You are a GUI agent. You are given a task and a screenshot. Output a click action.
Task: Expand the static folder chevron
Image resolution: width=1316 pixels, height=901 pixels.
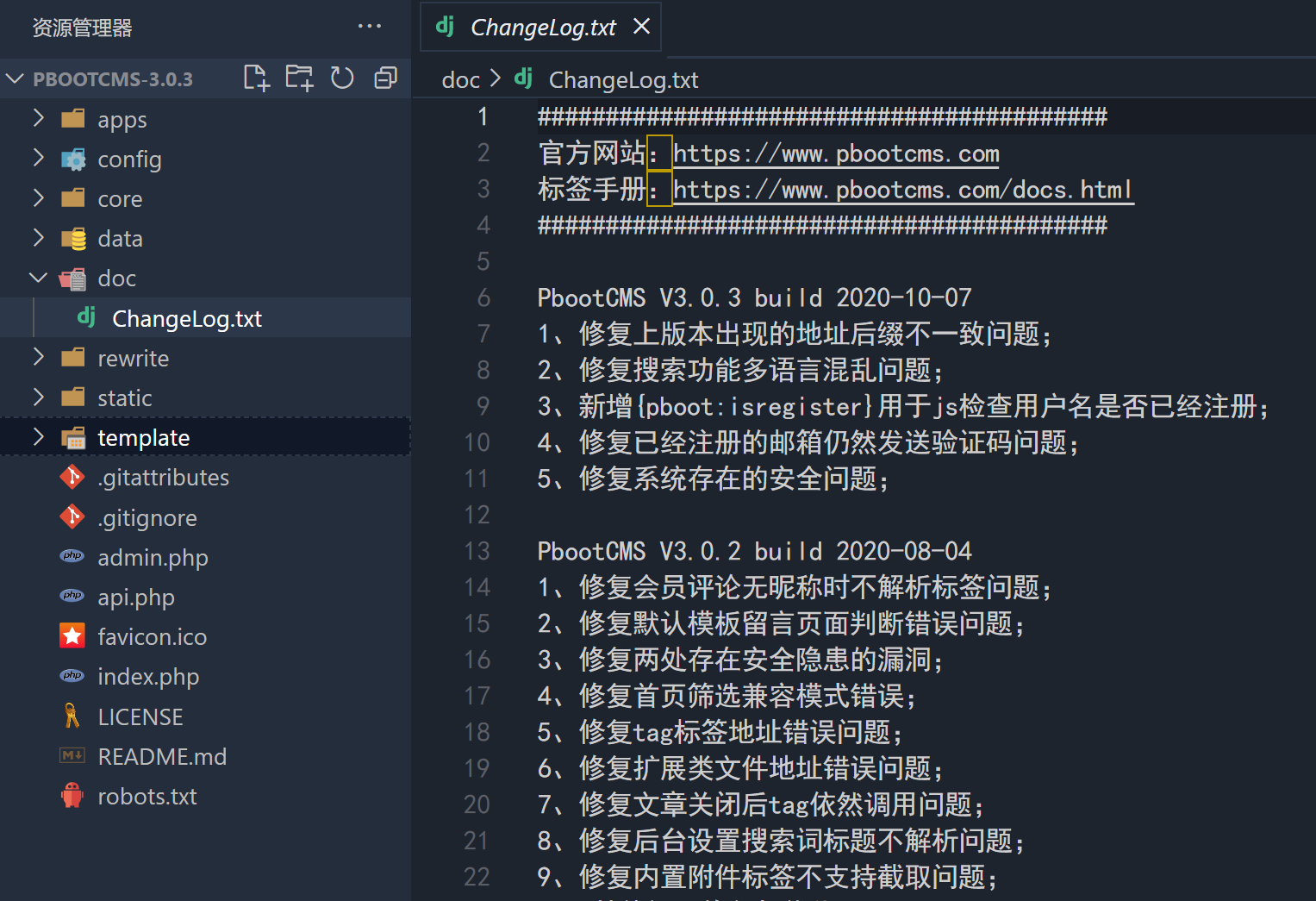[x=38, y=397]
